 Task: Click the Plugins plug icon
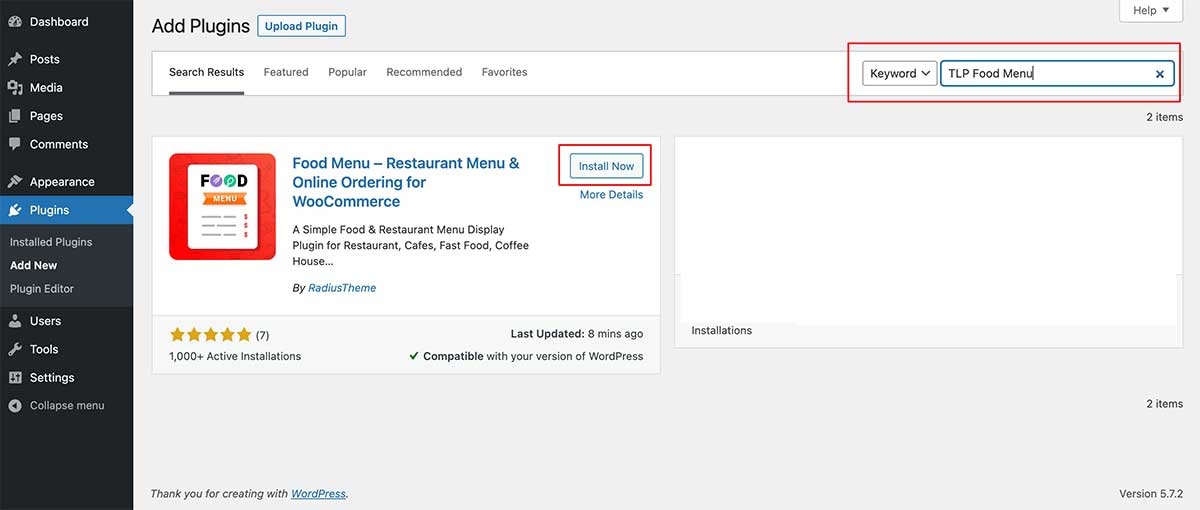pyautogui.click(x=15, y=210)
